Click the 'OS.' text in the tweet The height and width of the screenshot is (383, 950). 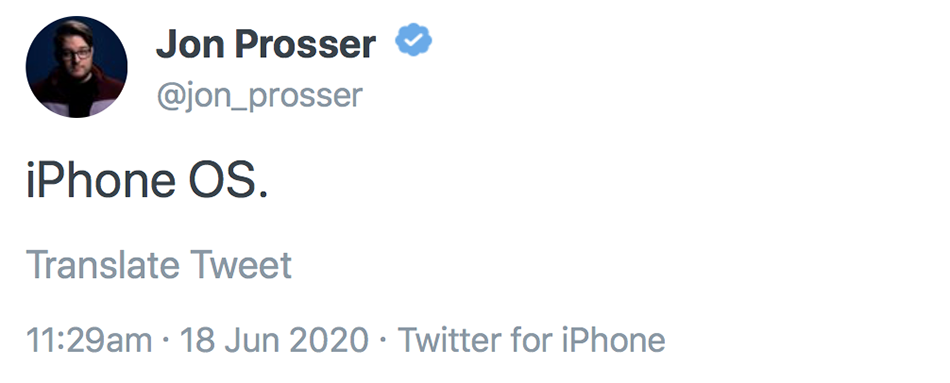pos(228,181)
